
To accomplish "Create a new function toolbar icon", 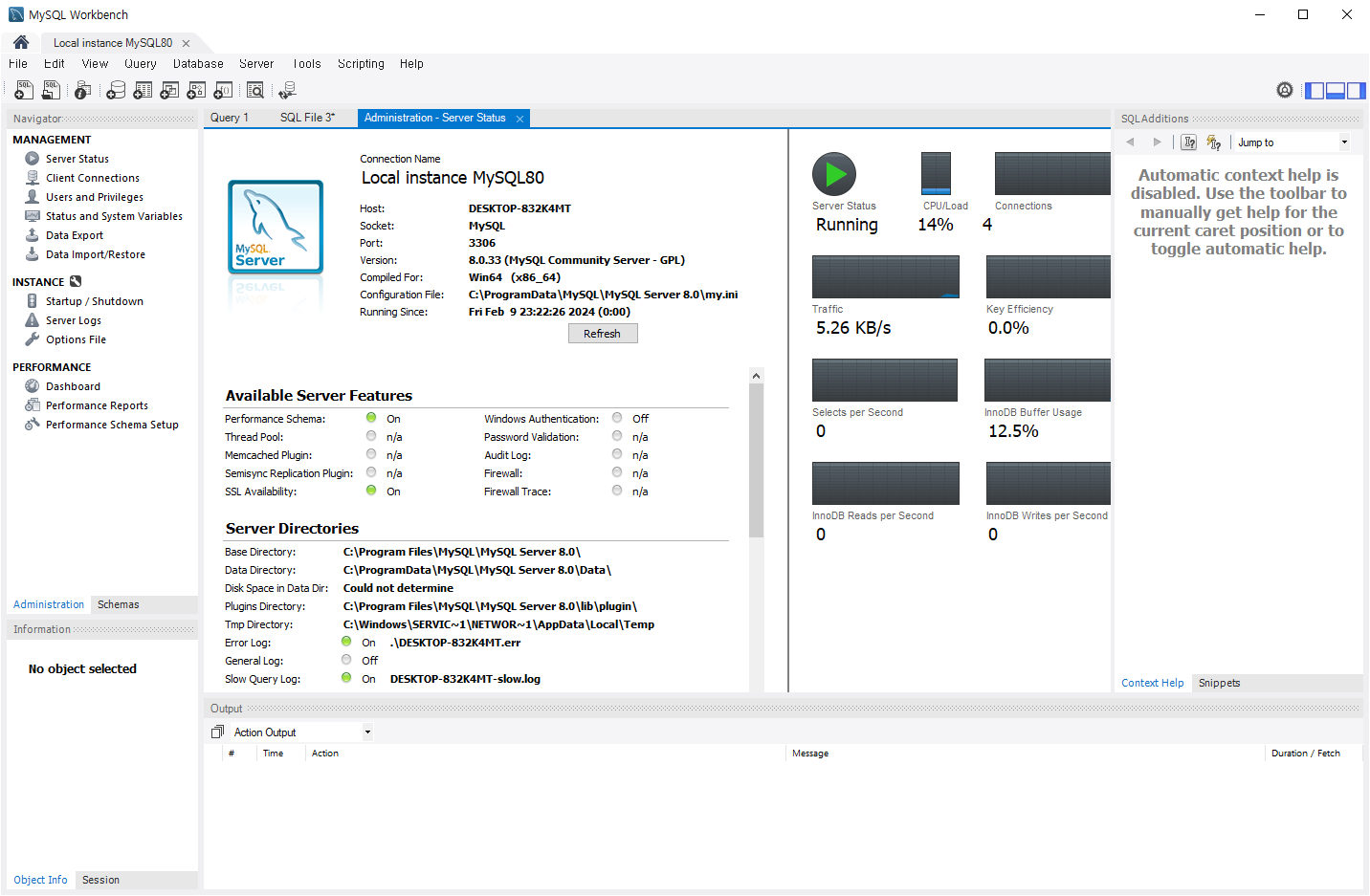I will (223, 90).
